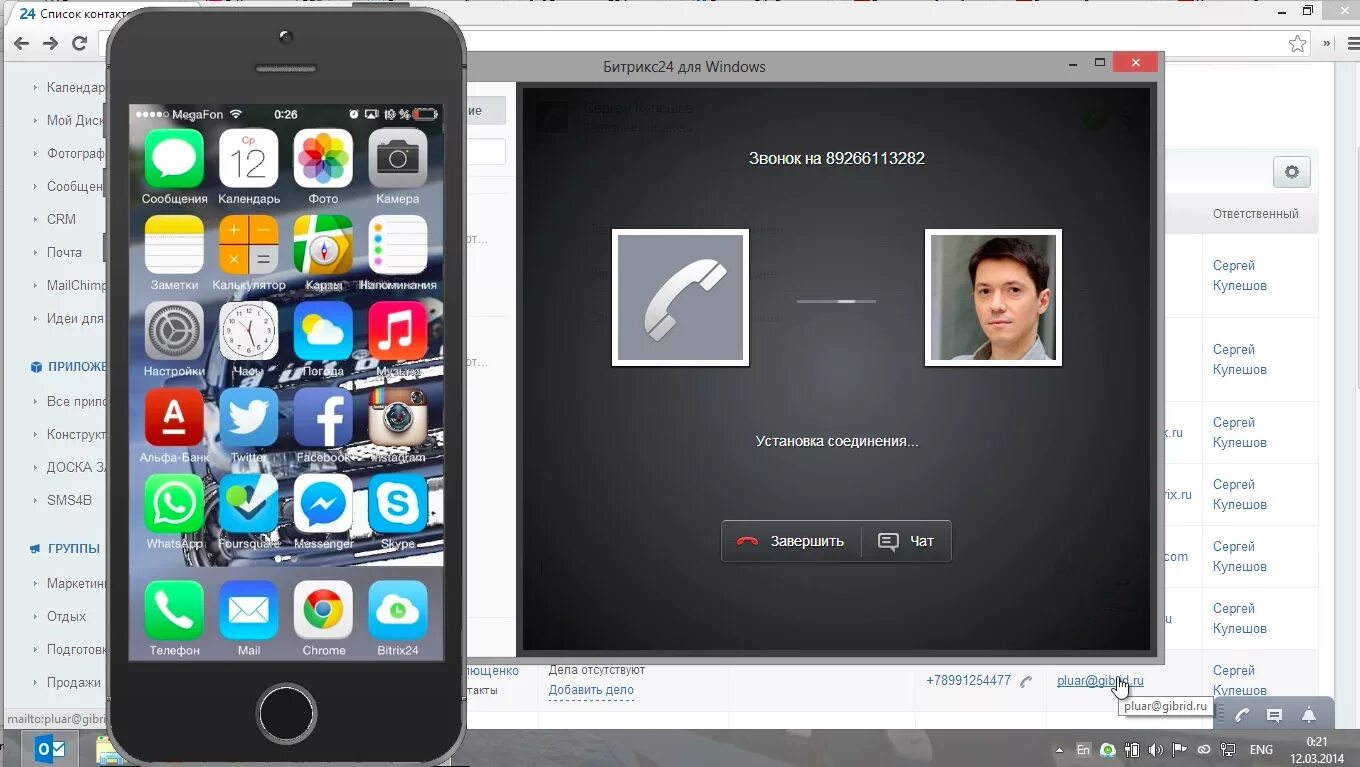The image size is (1360, 767).
Task: Open Chrome from the phone dock
Action: pos(323,610)
